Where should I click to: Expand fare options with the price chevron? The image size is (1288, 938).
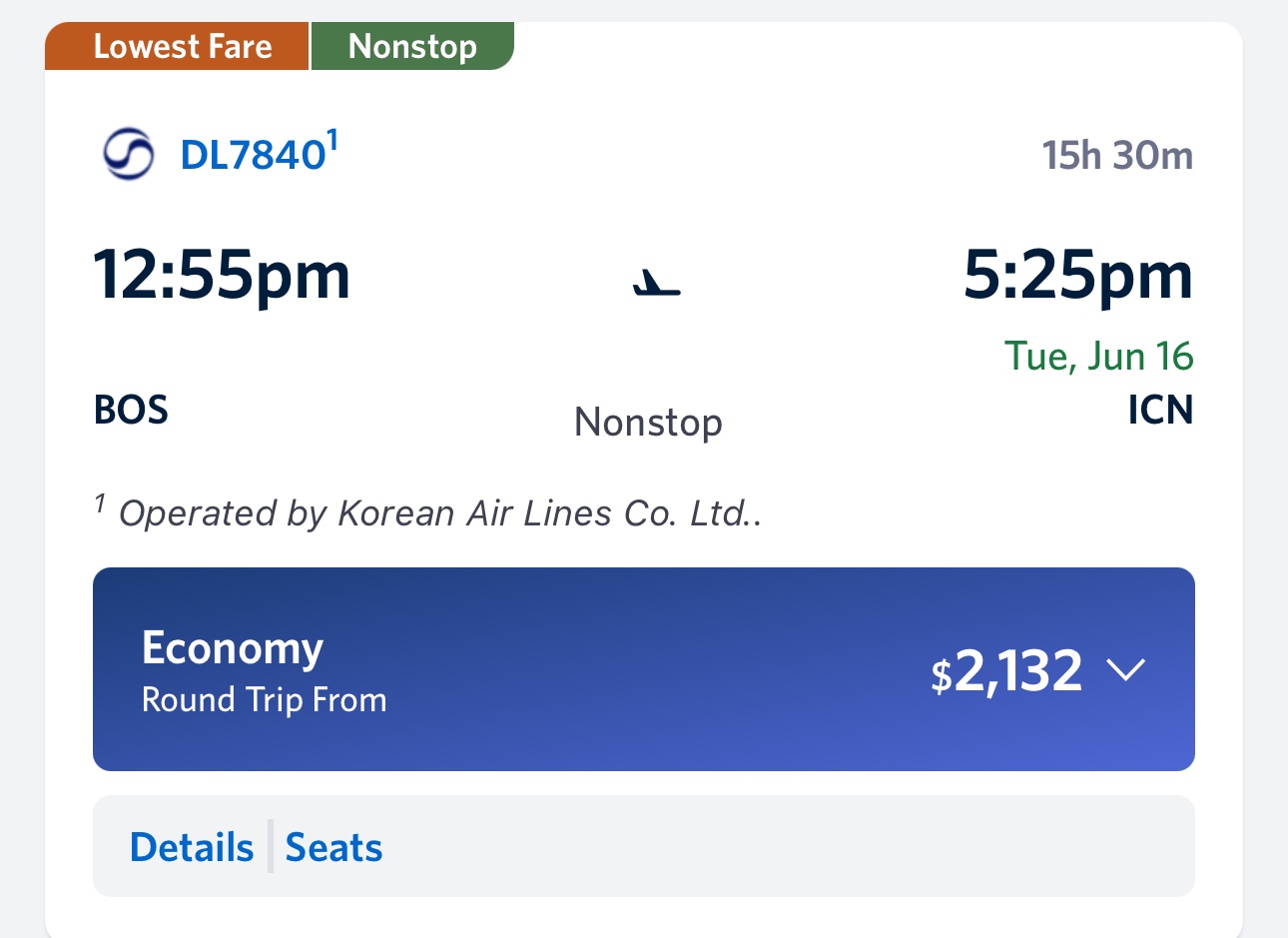pos(1125,669)
